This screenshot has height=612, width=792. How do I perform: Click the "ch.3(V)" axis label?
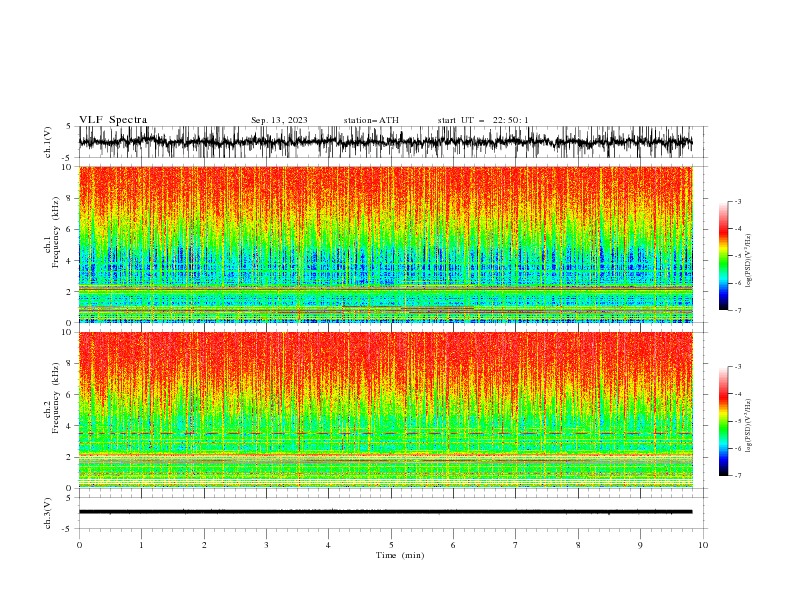click(48, 513)
